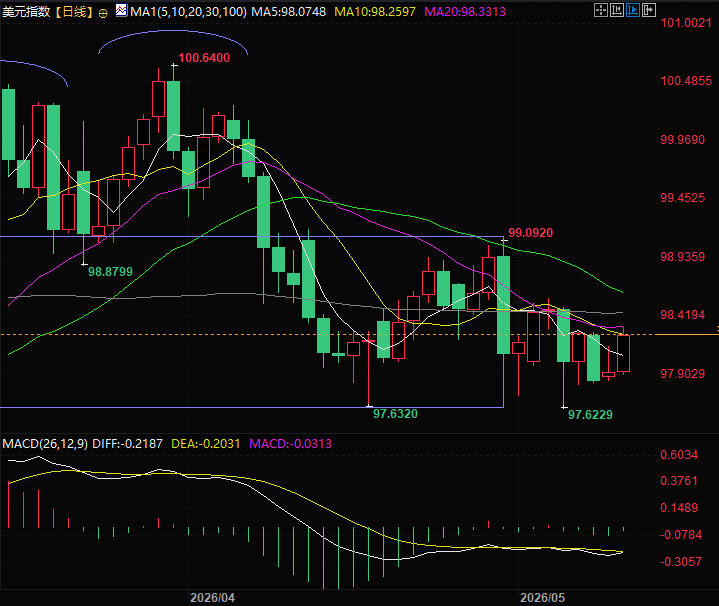719x606 pixels.
Task: Click the -0.0784 MACD axis value
Action: click(x=681, y=534)
